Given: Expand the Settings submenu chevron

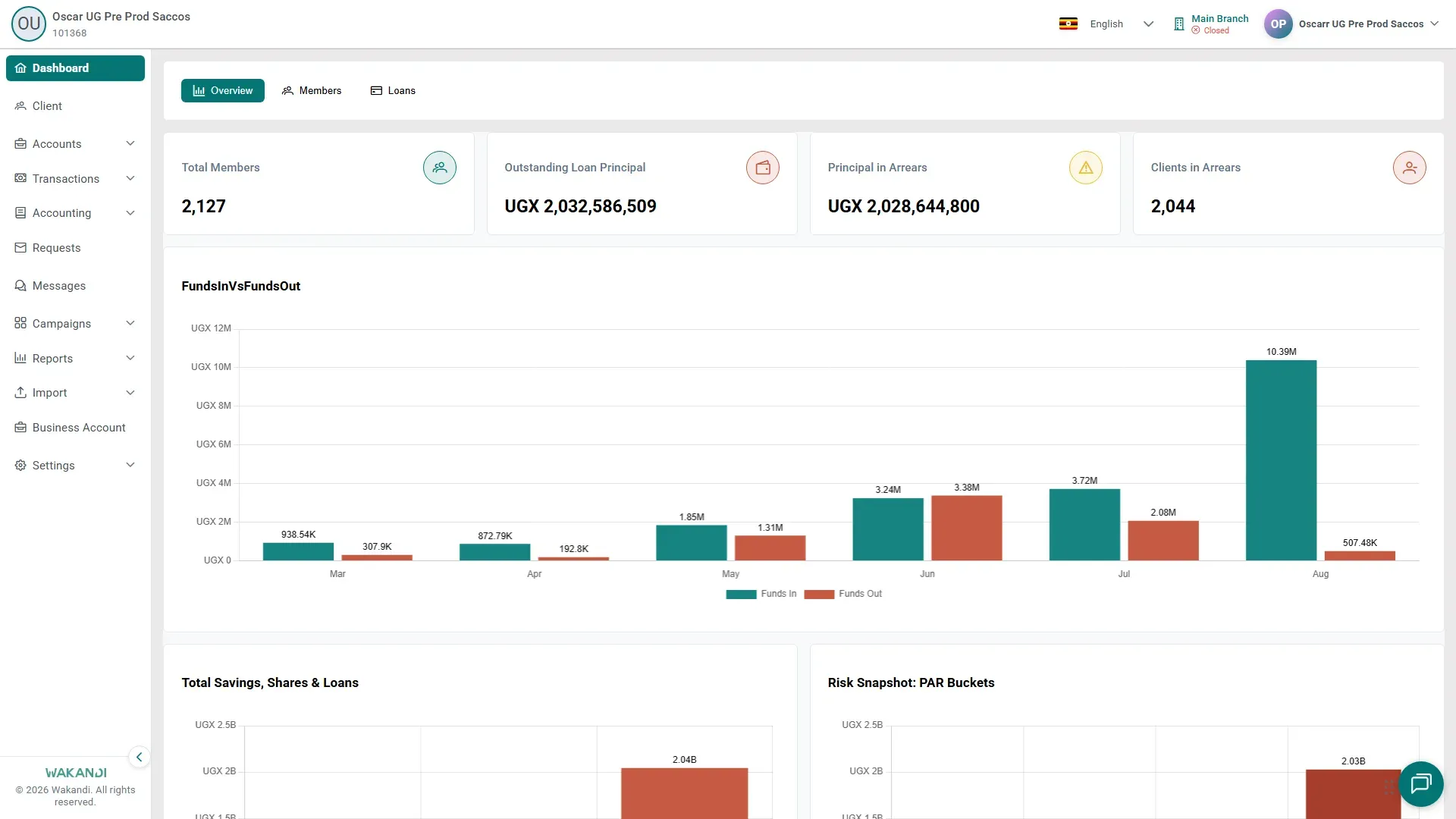Looking at the screenshot, I should tap(130, 466).
